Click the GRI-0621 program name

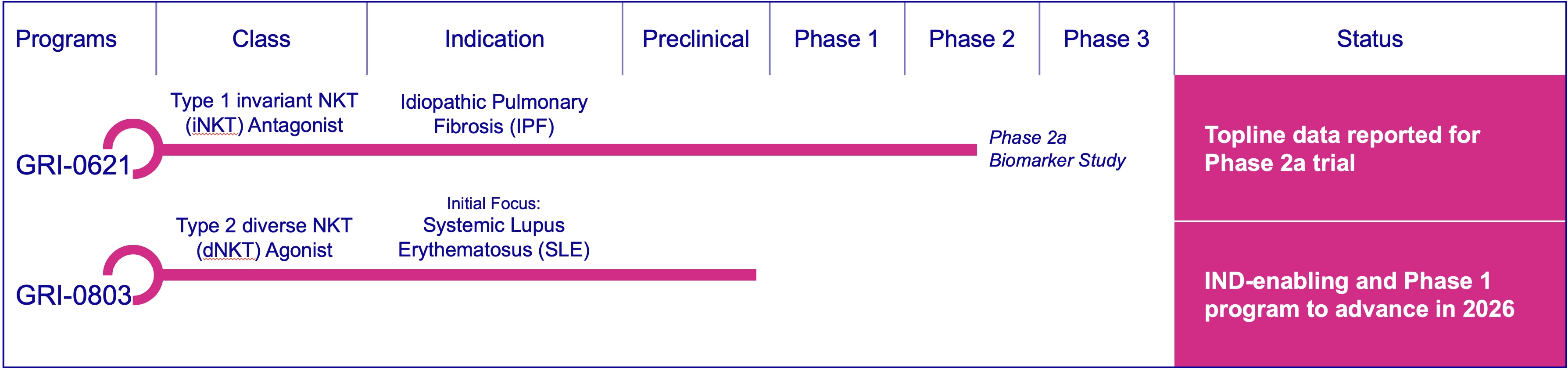(73, 166)
